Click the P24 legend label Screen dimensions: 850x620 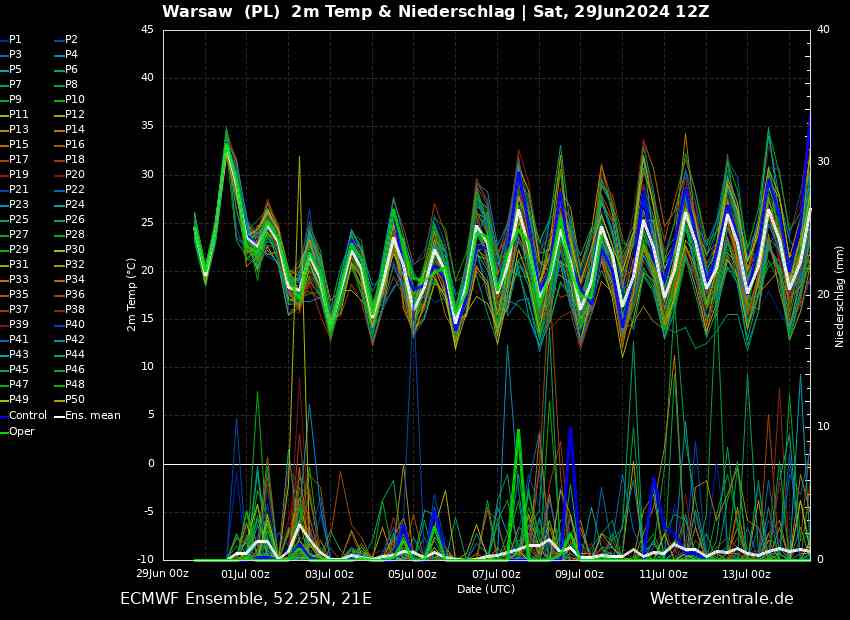click(x=74, y=204)
